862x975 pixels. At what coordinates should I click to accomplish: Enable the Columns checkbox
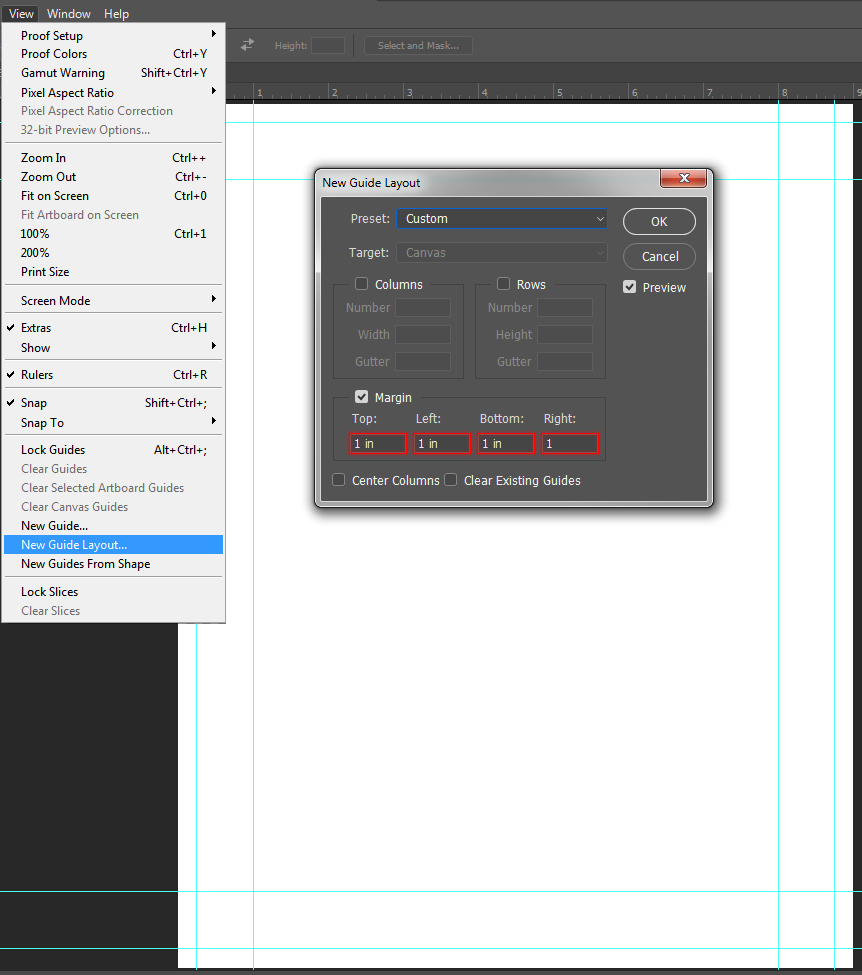click(x=361, y=284)
